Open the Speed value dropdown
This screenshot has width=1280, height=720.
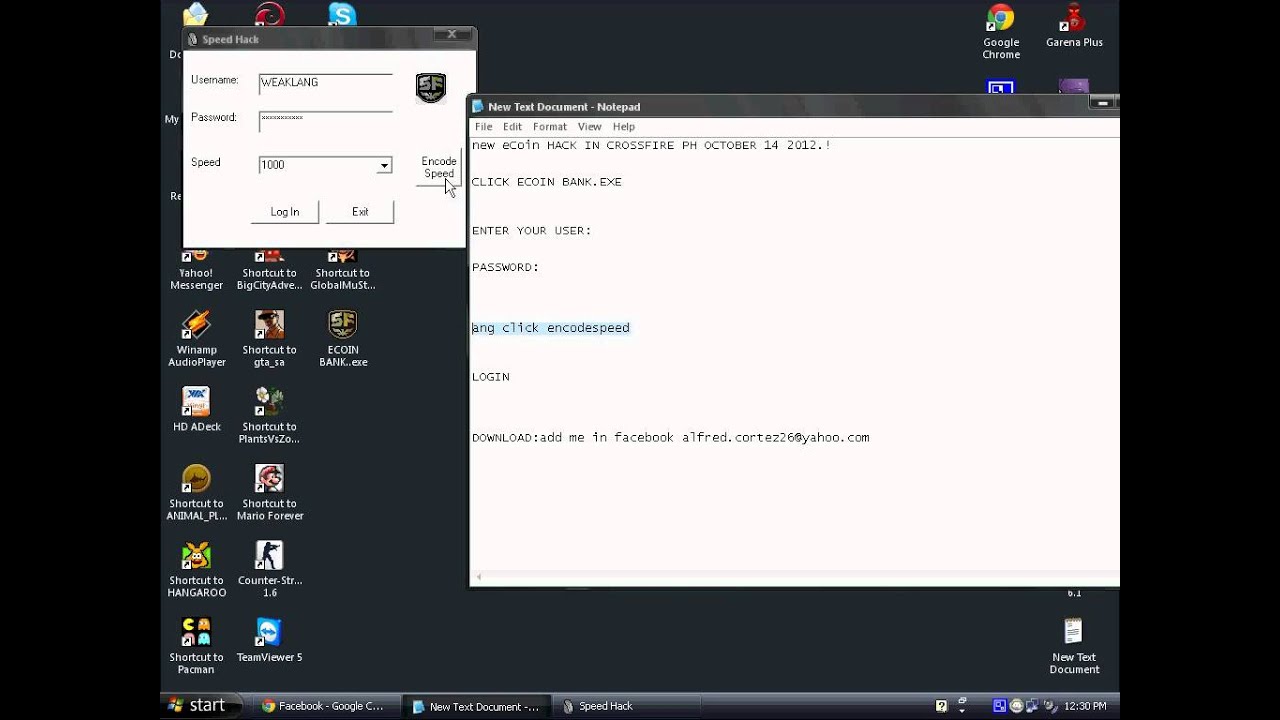point(383,165)
